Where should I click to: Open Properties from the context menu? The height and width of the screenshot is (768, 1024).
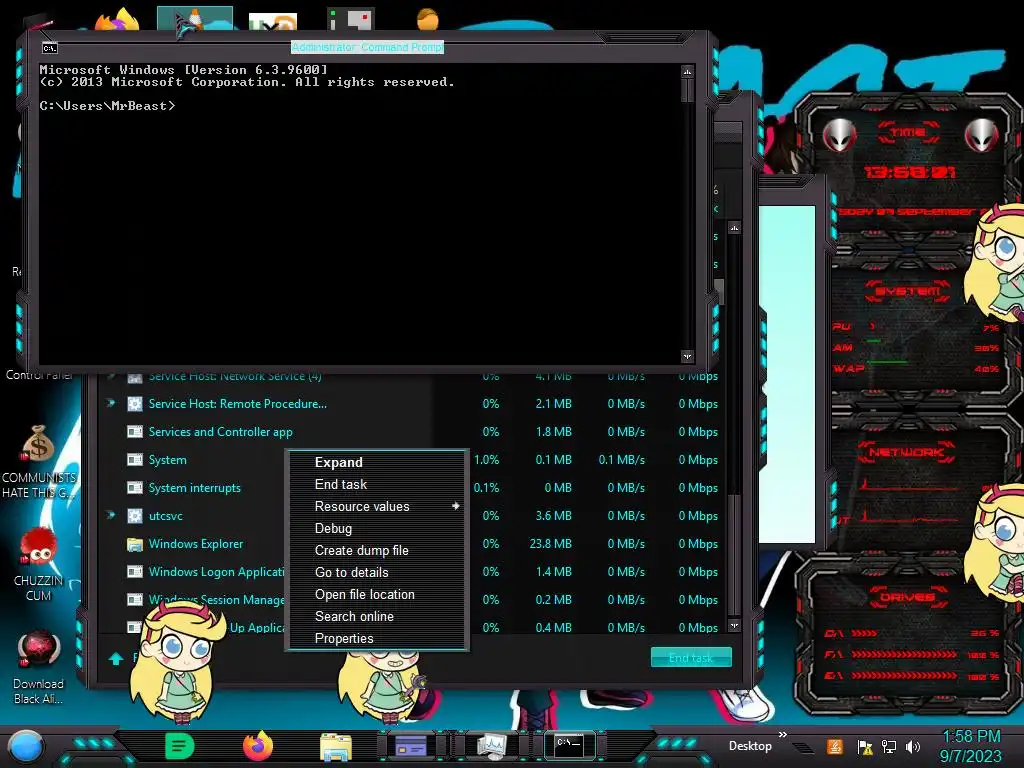tap(377, 639)
